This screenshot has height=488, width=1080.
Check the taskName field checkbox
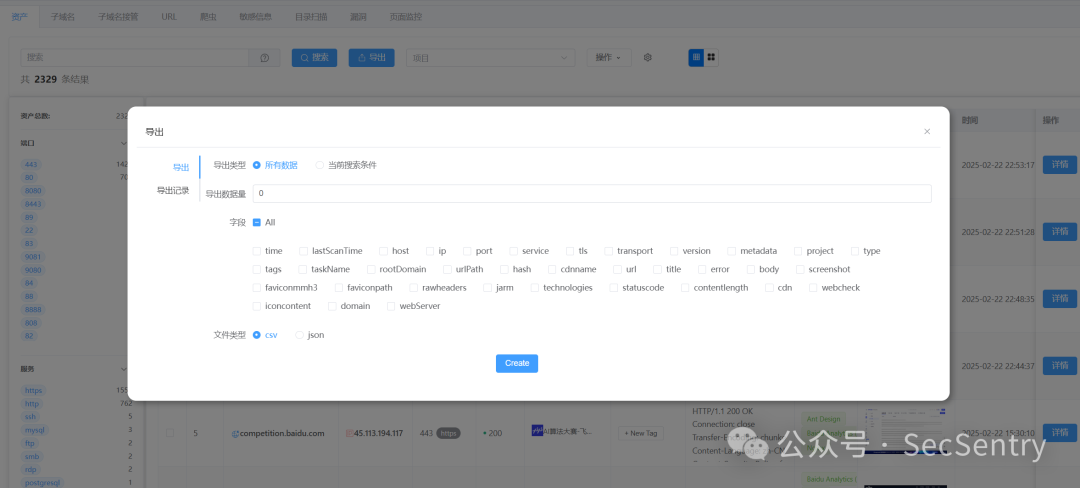pos(302,269)
